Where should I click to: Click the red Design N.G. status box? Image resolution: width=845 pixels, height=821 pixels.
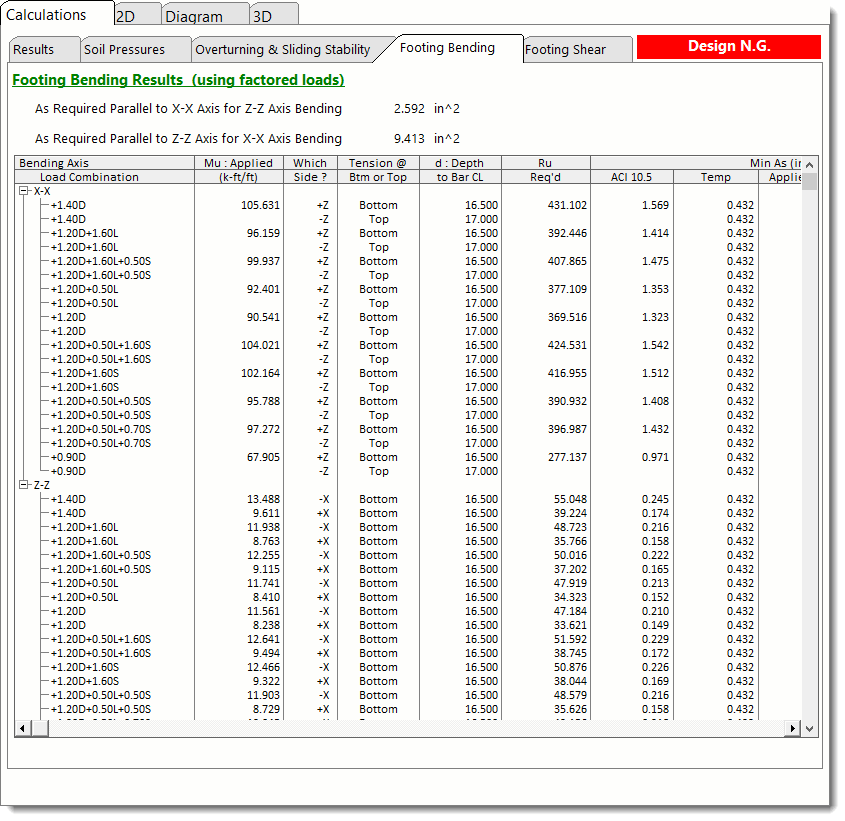click(728, 46)
